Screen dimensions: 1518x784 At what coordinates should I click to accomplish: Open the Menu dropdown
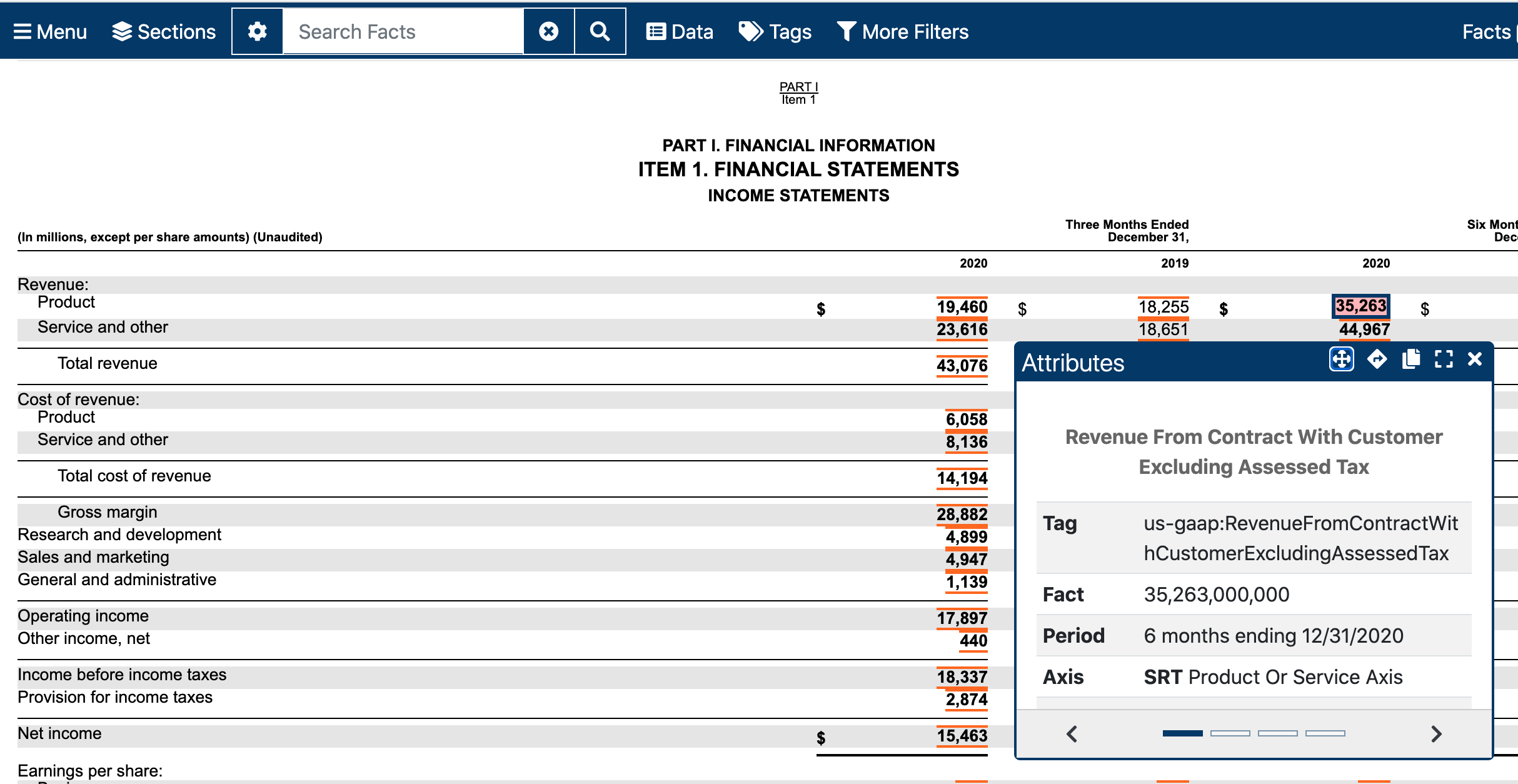tap(51, 31)
